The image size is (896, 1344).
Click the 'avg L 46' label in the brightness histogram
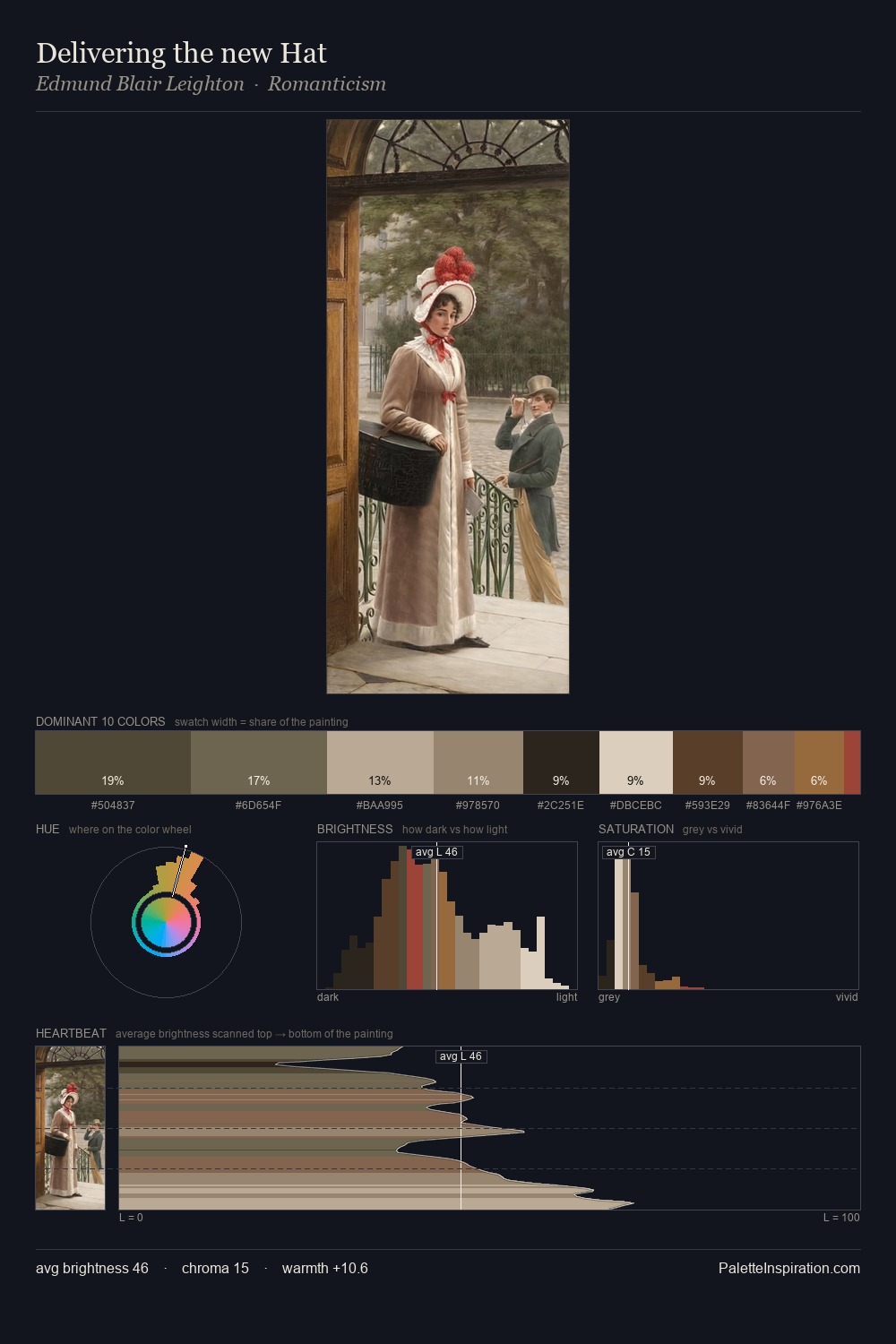(x=437, y=852)
